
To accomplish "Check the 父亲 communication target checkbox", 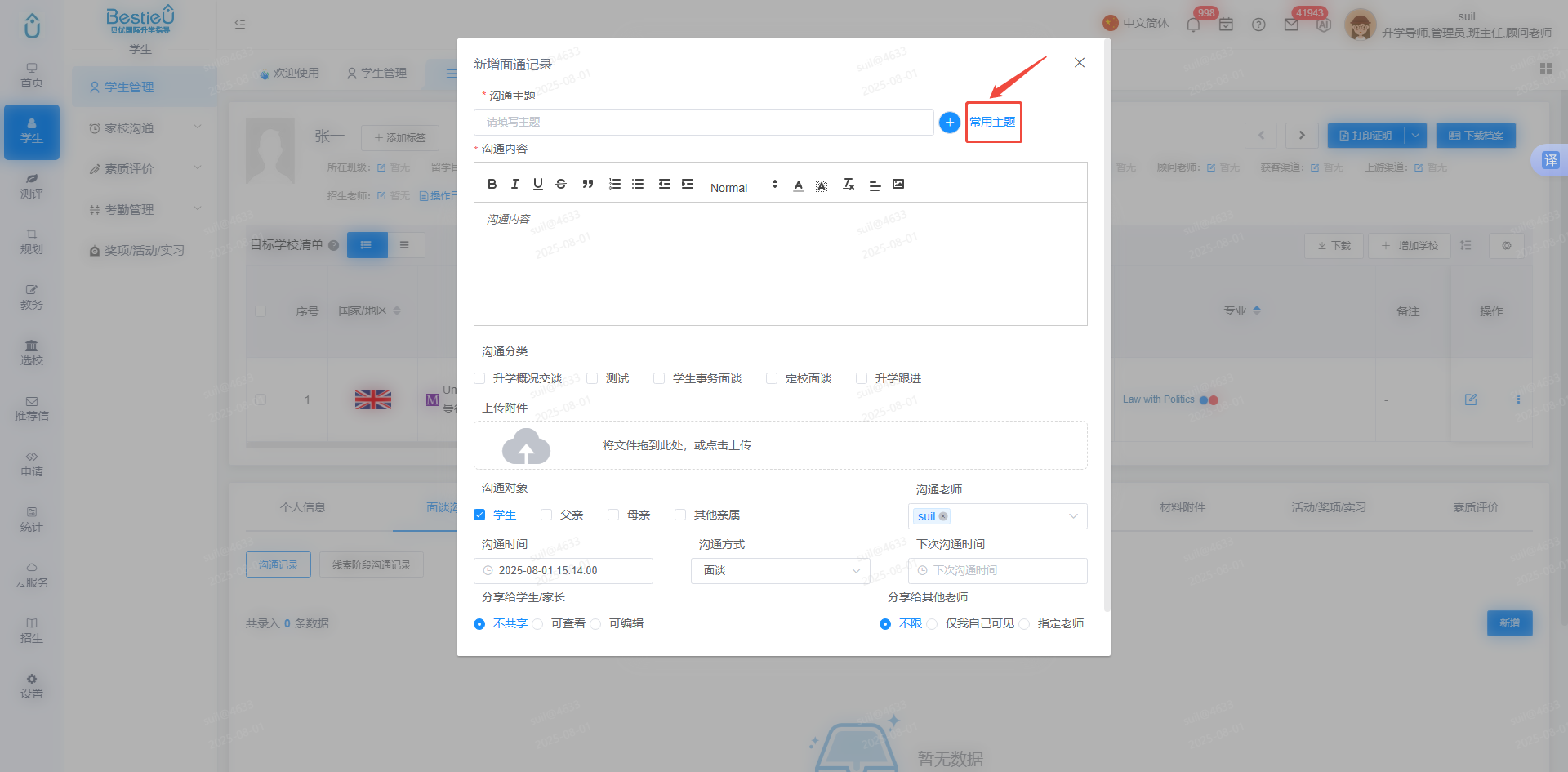I will (546, 515).
